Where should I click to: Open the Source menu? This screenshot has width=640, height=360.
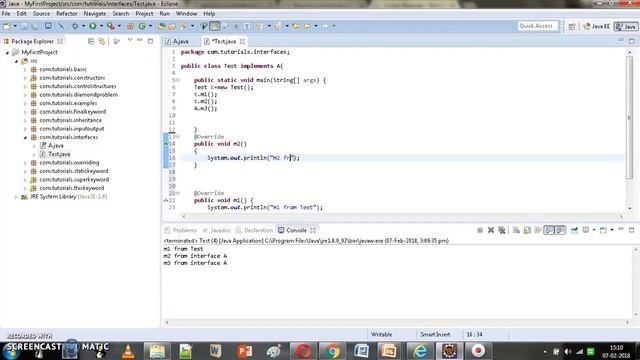click(41, 13)
